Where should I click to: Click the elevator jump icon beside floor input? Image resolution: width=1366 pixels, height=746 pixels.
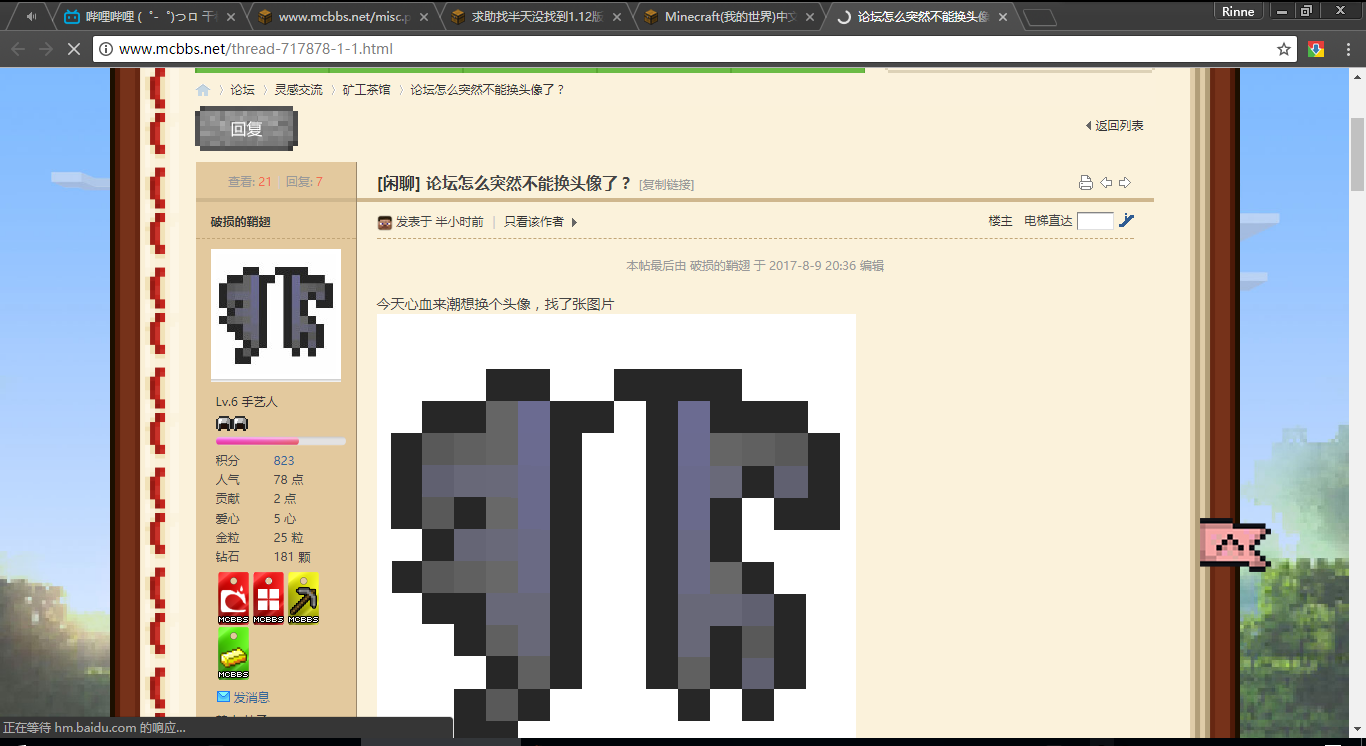(x=1127, y=221)
